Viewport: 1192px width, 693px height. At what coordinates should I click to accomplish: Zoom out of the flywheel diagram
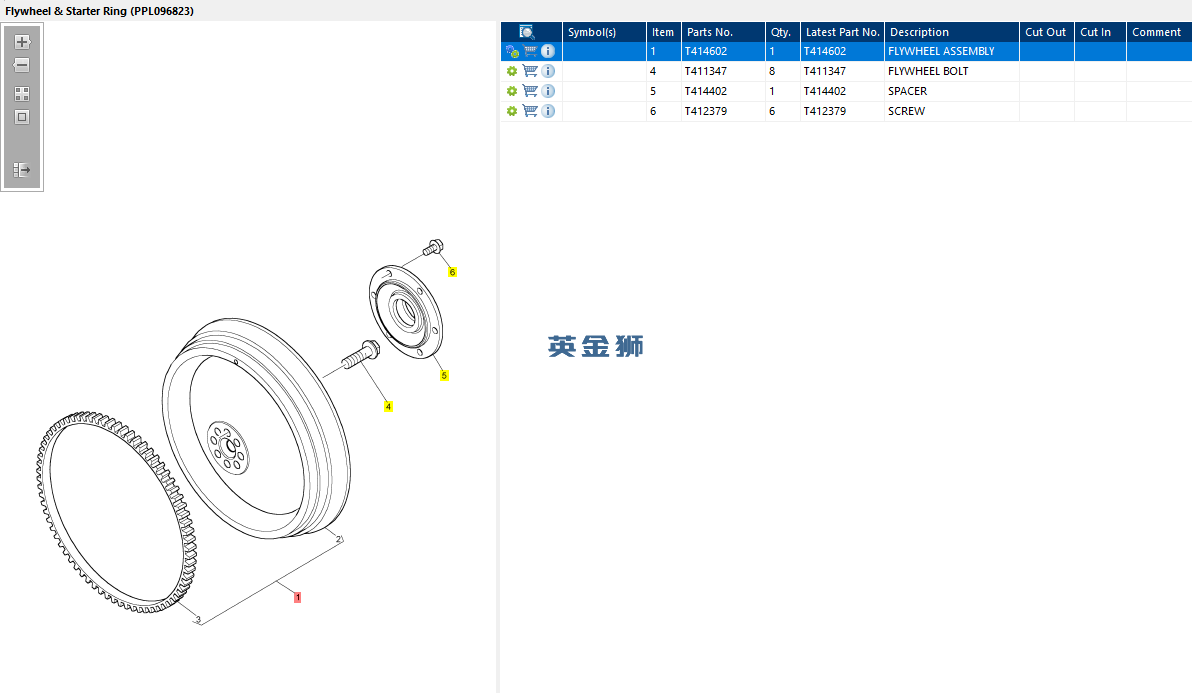click(x=22, y=65)
